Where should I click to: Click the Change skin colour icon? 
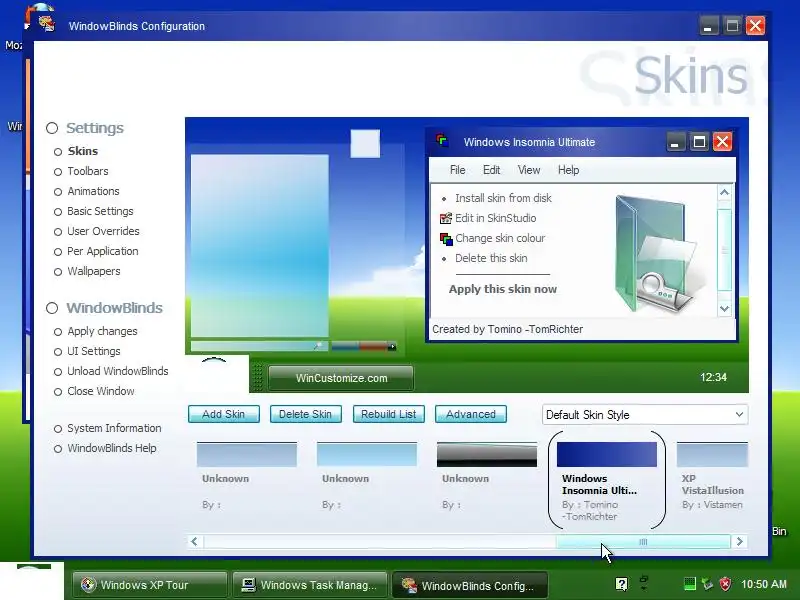pyautogui.click(x=446, y=239)
